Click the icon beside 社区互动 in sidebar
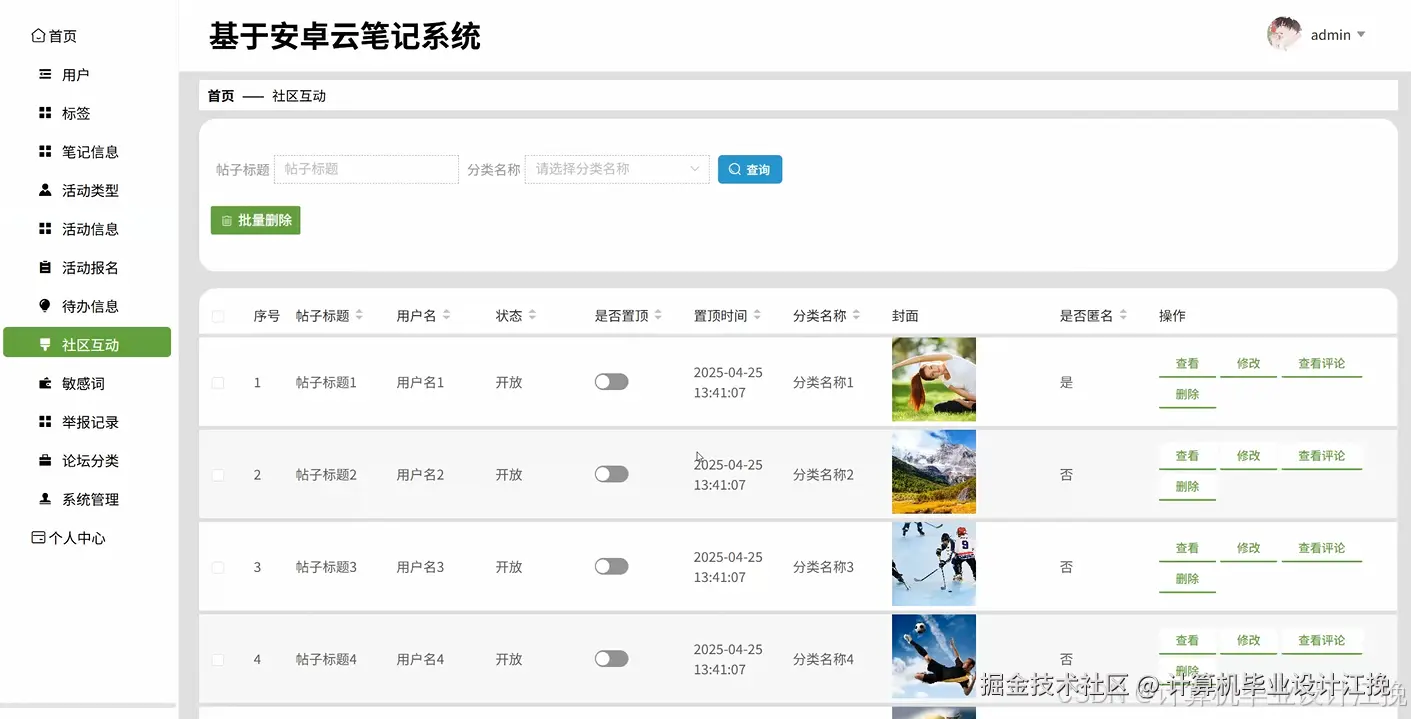Screen dimensions: 1411x719 45,344
